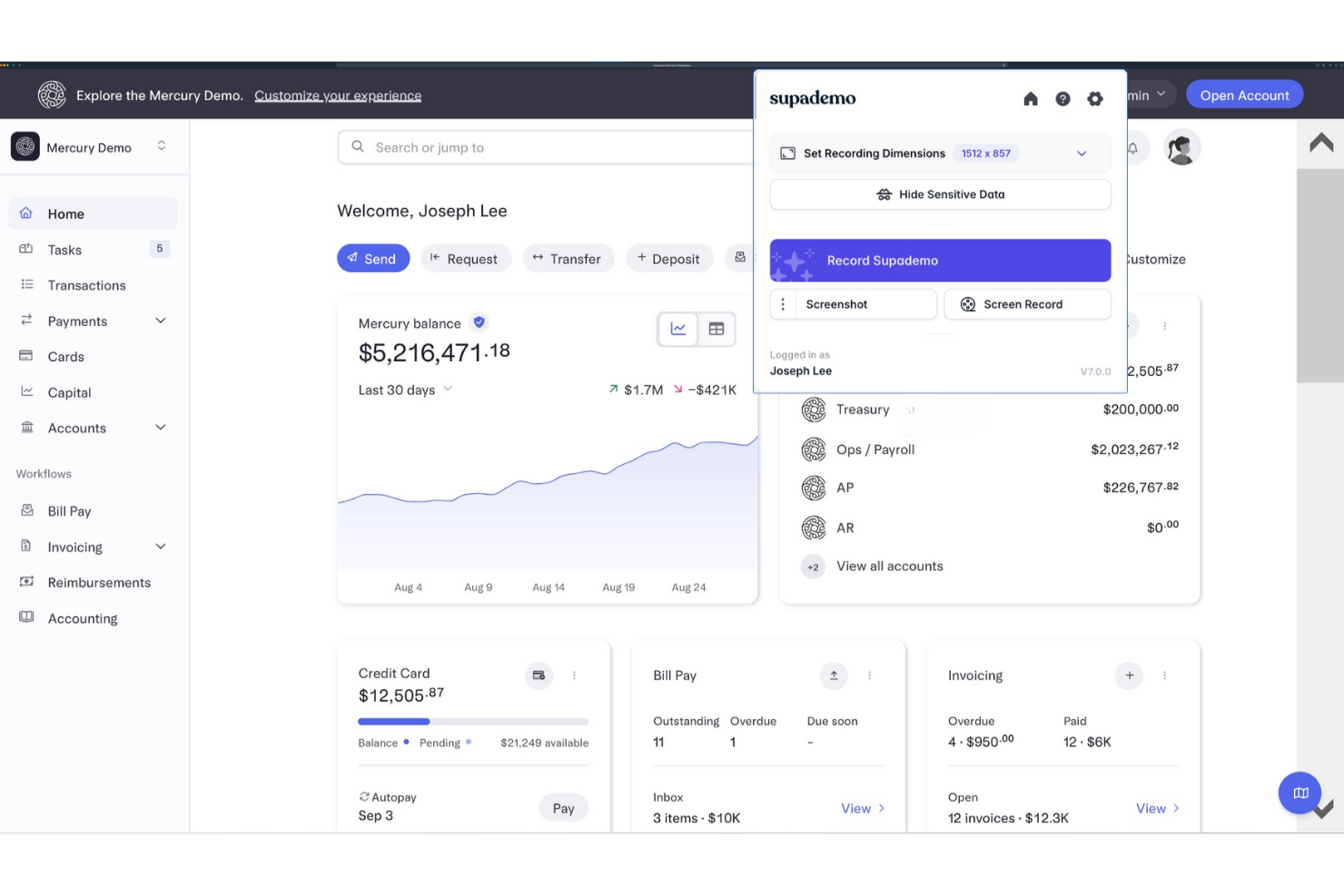Click the Open Account button
Image resolution: width=1344 pixels, height=896 pixels.
click(x=1244, y=94)
